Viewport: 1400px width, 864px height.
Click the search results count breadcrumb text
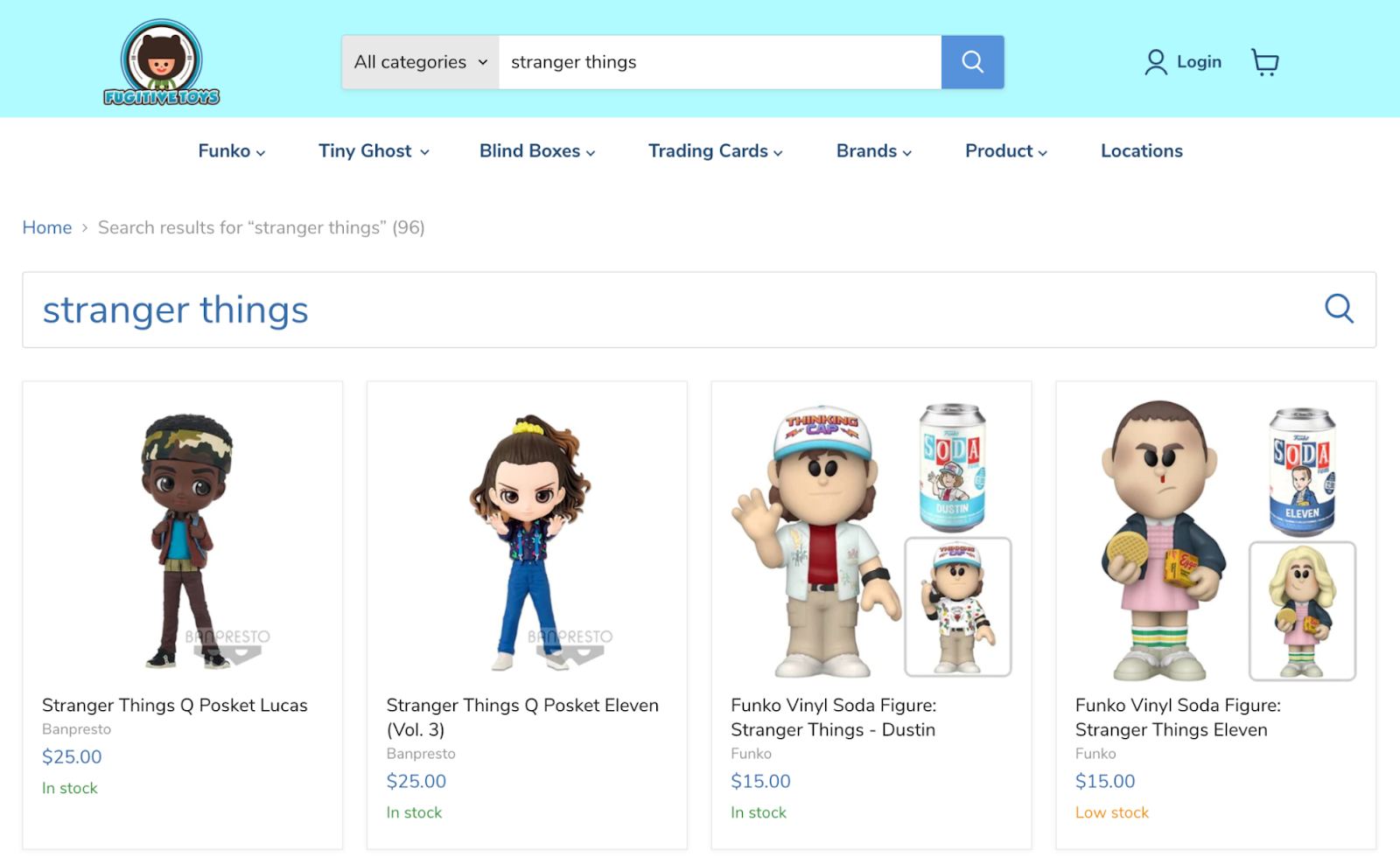click(262, 227)
